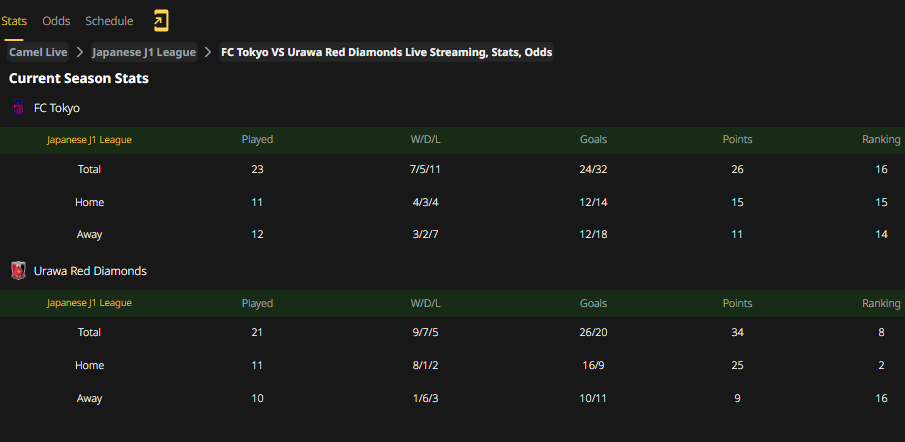
Task: Open Japanese J1 League breadcrumb link
Action: 144,53
